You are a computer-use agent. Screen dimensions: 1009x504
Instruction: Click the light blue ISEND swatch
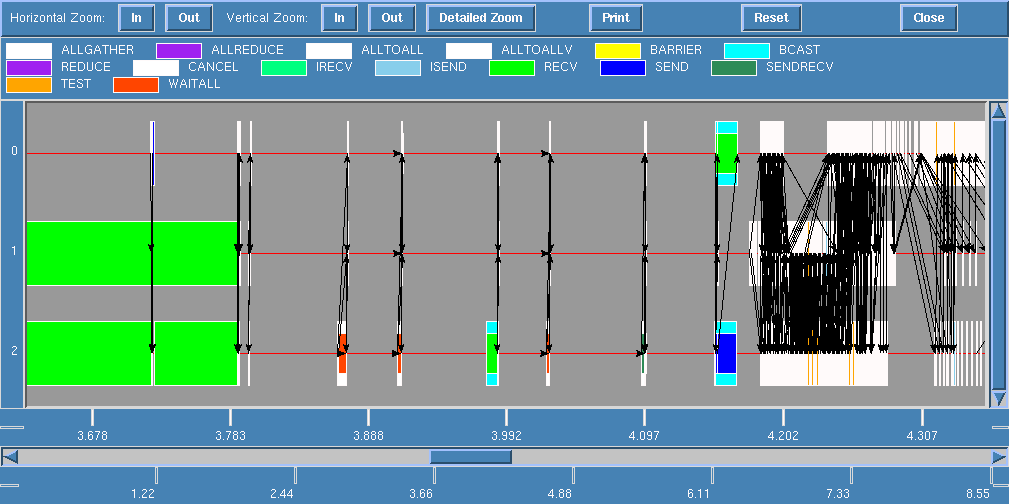pyautogui.click(x=398, y=68)
